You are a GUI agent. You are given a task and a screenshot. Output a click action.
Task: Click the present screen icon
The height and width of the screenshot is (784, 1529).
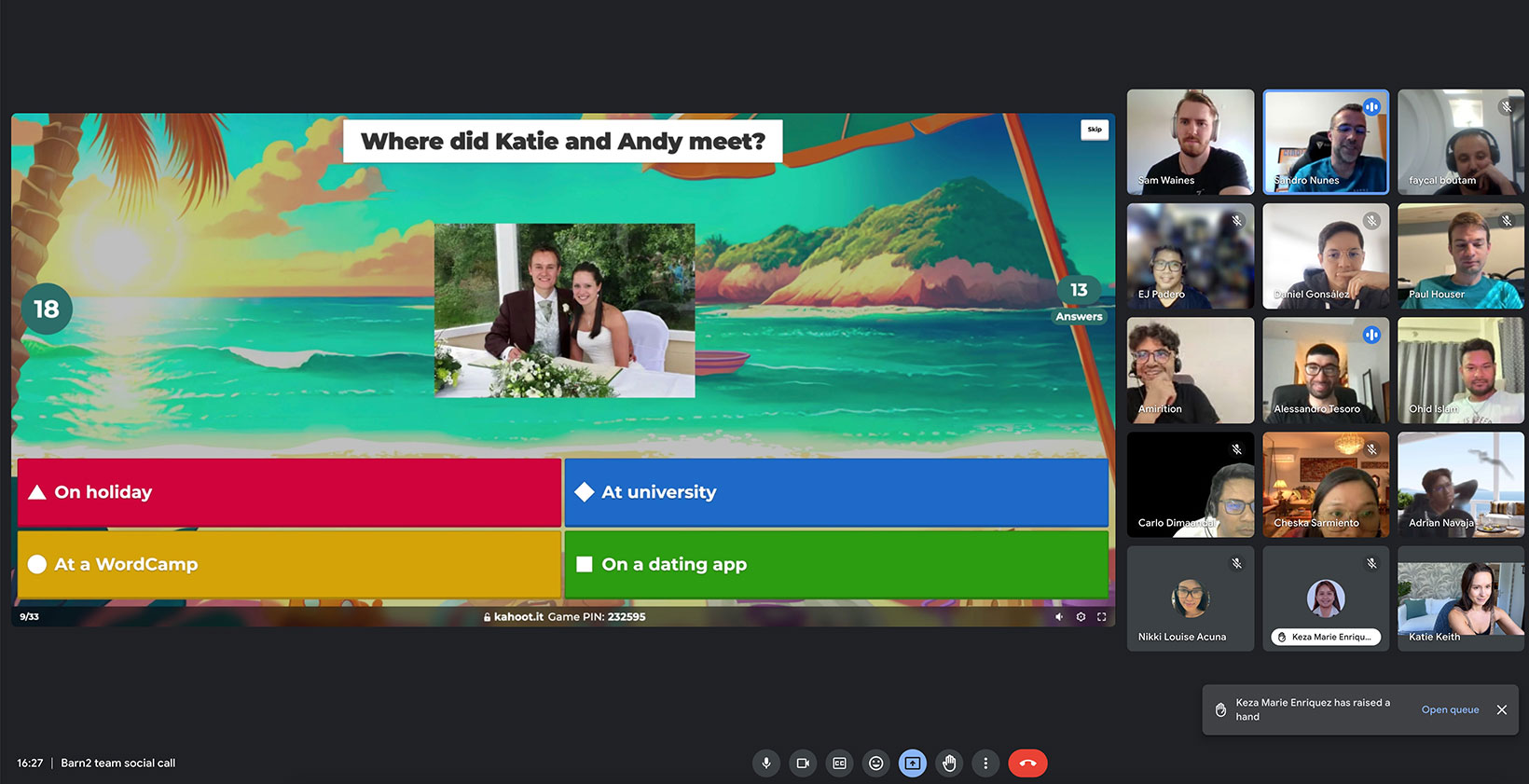[x=912, y=763]
